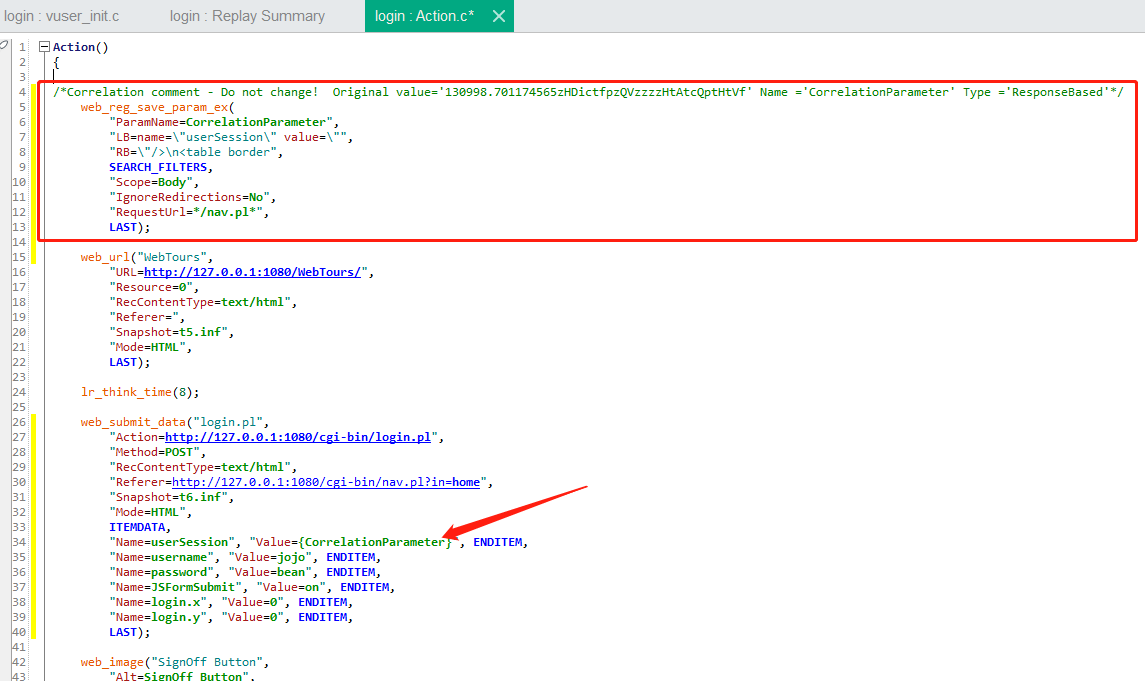The image size is (1145, 683).
Task: Click the Snapshot=t5.inf argument
Action: (171, 332)
